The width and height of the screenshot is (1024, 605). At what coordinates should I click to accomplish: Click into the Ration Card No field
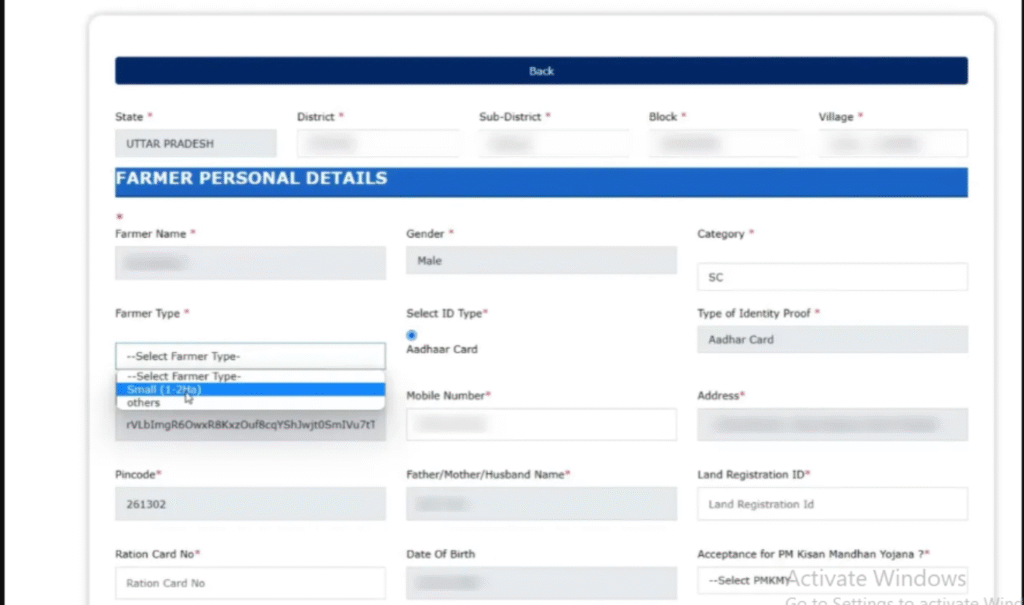pos(250,583)
